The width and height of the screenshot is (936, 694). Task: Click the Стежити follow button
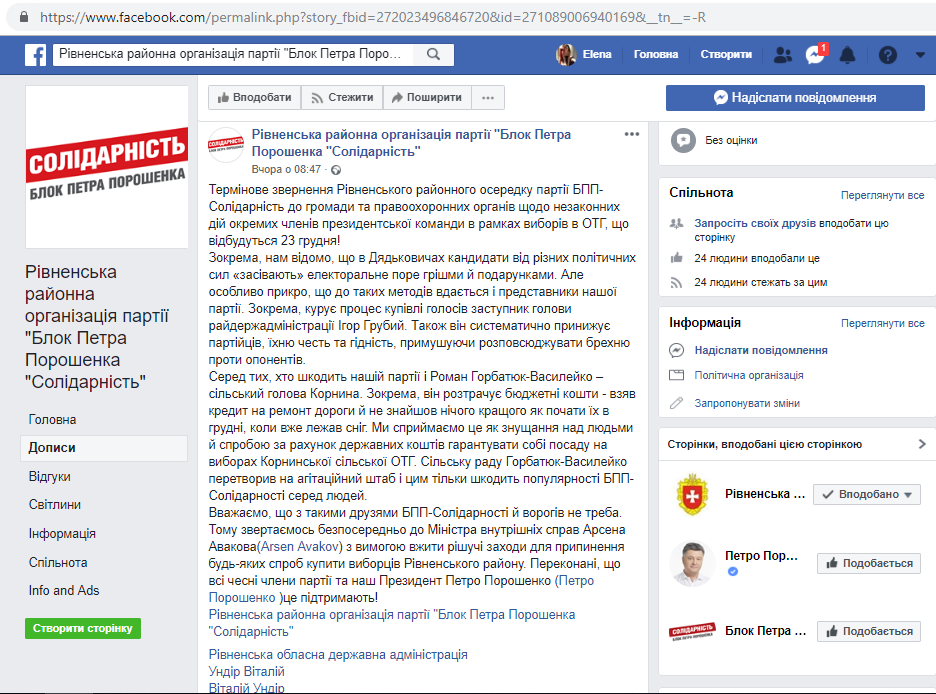pos(342,97)
